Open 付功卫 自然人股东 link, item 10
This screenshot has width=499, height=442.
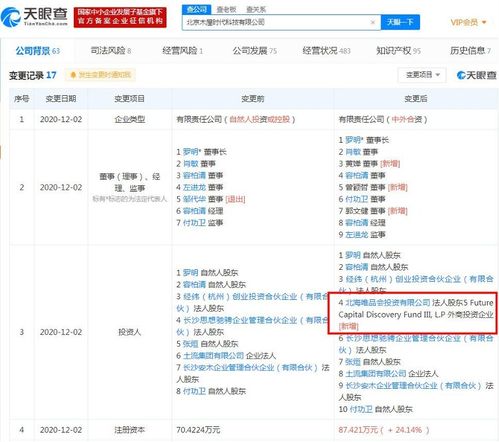click(x=361, y=409)
